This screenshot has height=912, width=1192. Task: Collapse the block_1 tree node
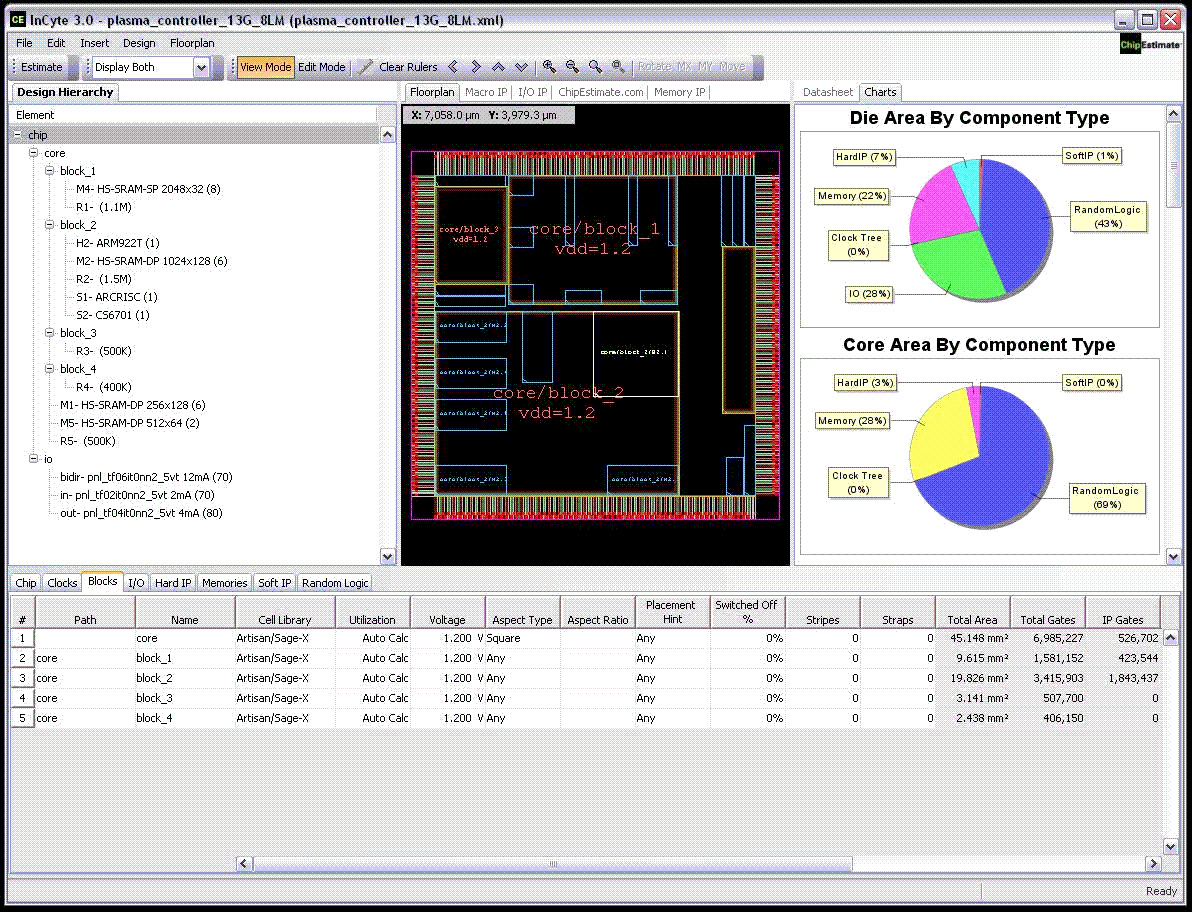pos(49,171)
